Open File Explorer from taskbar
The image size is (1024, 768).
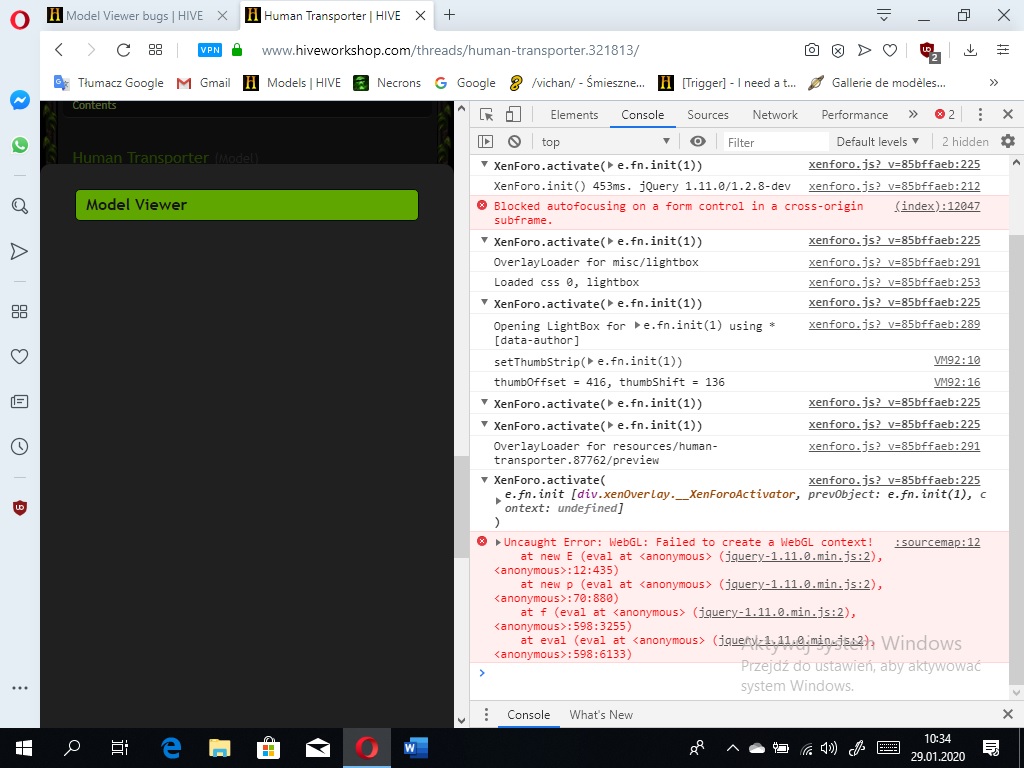pos(220,748)
